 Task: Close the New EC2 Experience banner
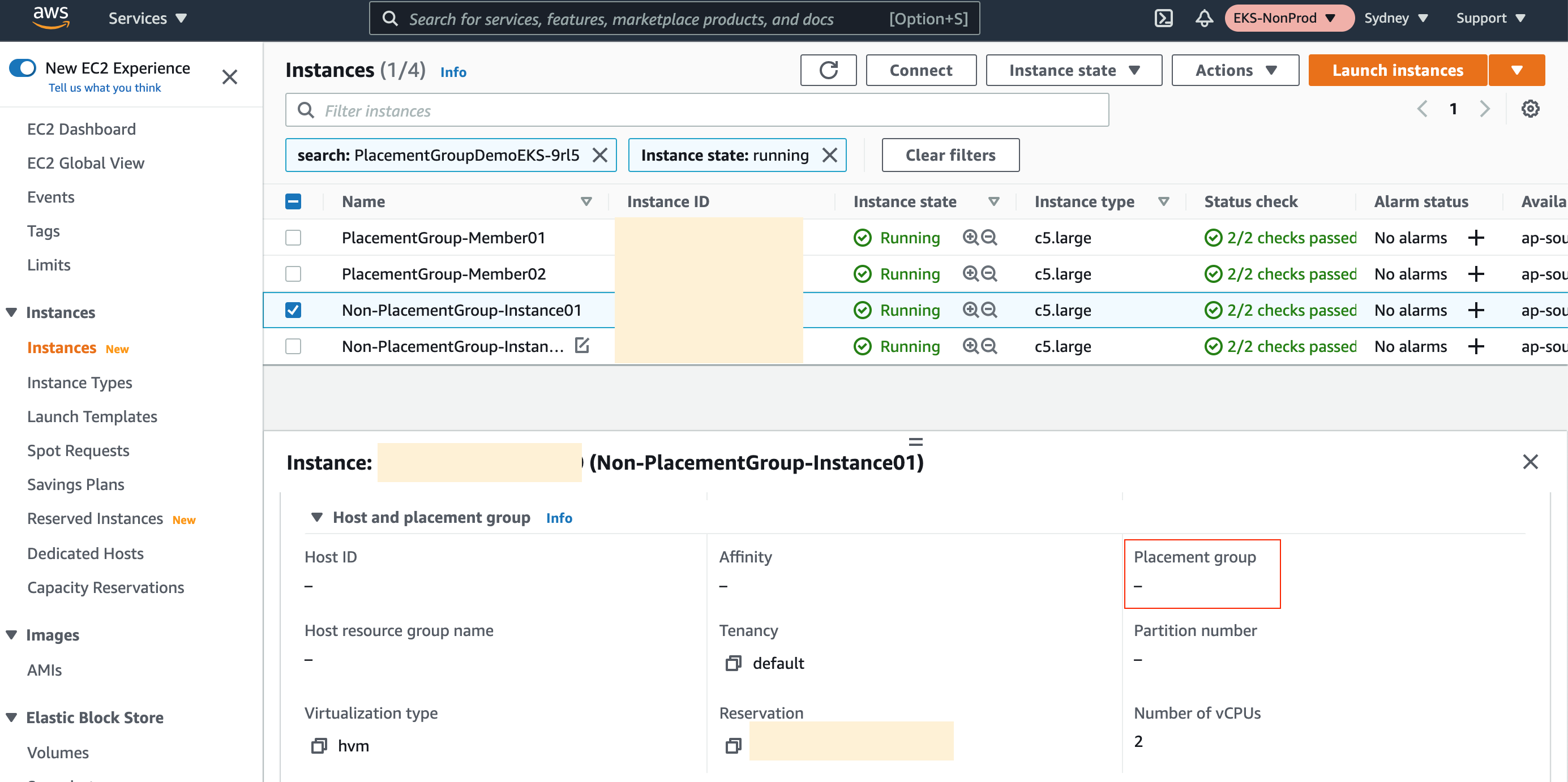coord(229,77)
